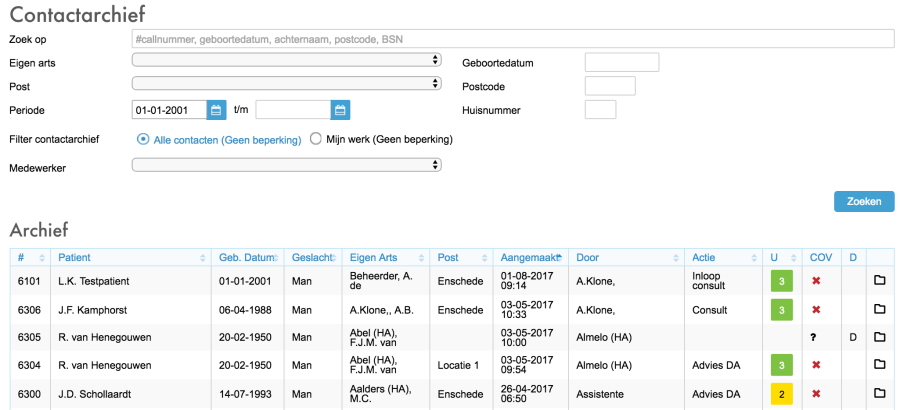
Task: Click Geb. Datum column header
Action: 245,258
